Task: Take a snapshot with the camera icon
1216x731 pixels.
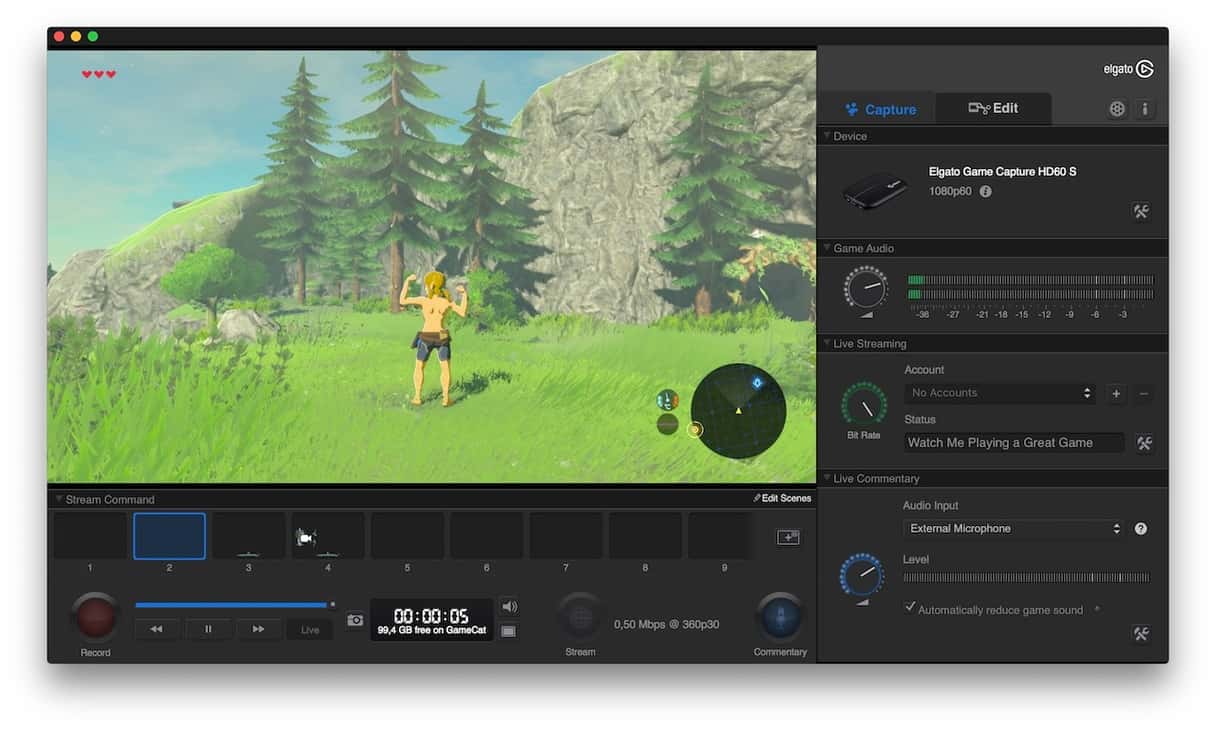Action: (355, 620)
